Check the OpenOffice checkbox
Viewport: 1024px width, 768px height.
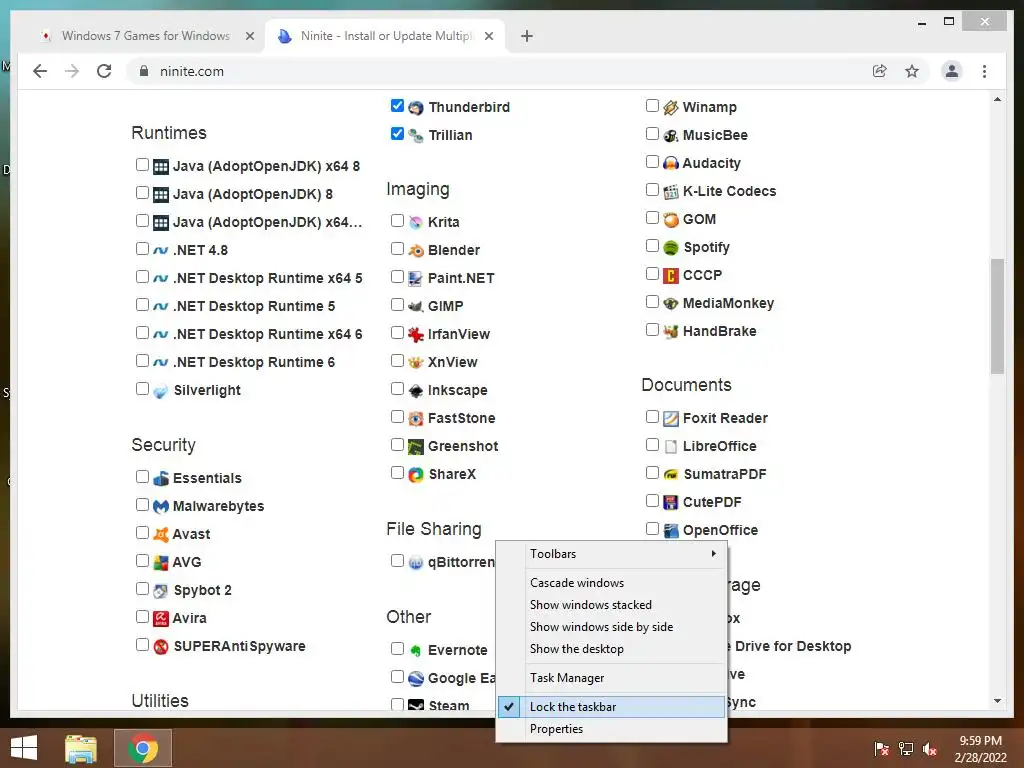point(652,528)
